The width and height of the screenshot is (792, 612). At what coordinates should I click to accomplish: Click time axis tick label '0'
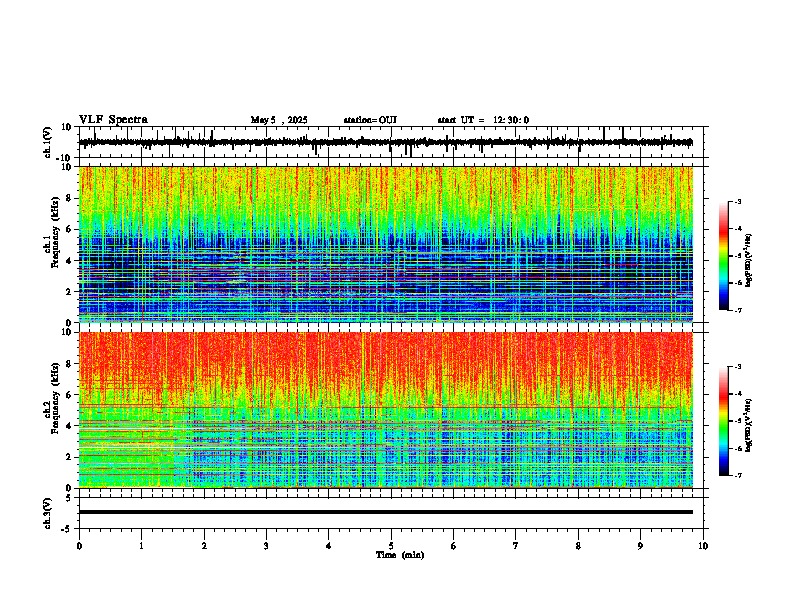79,546
